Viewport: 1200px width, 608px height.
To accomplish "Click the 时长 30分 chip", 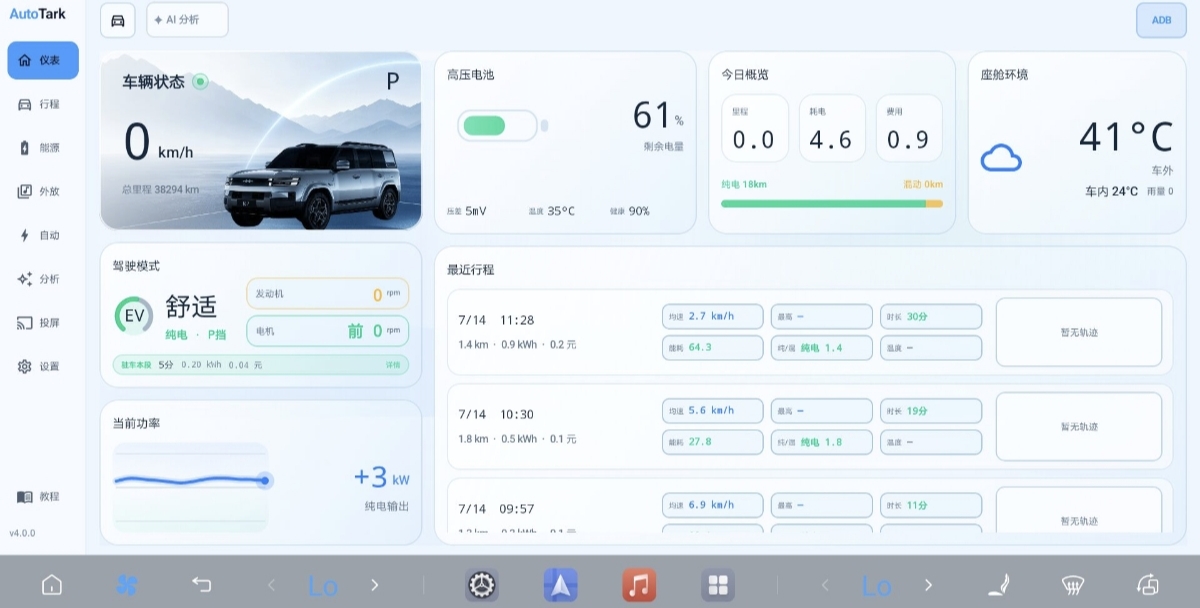I will coord(931,316).
